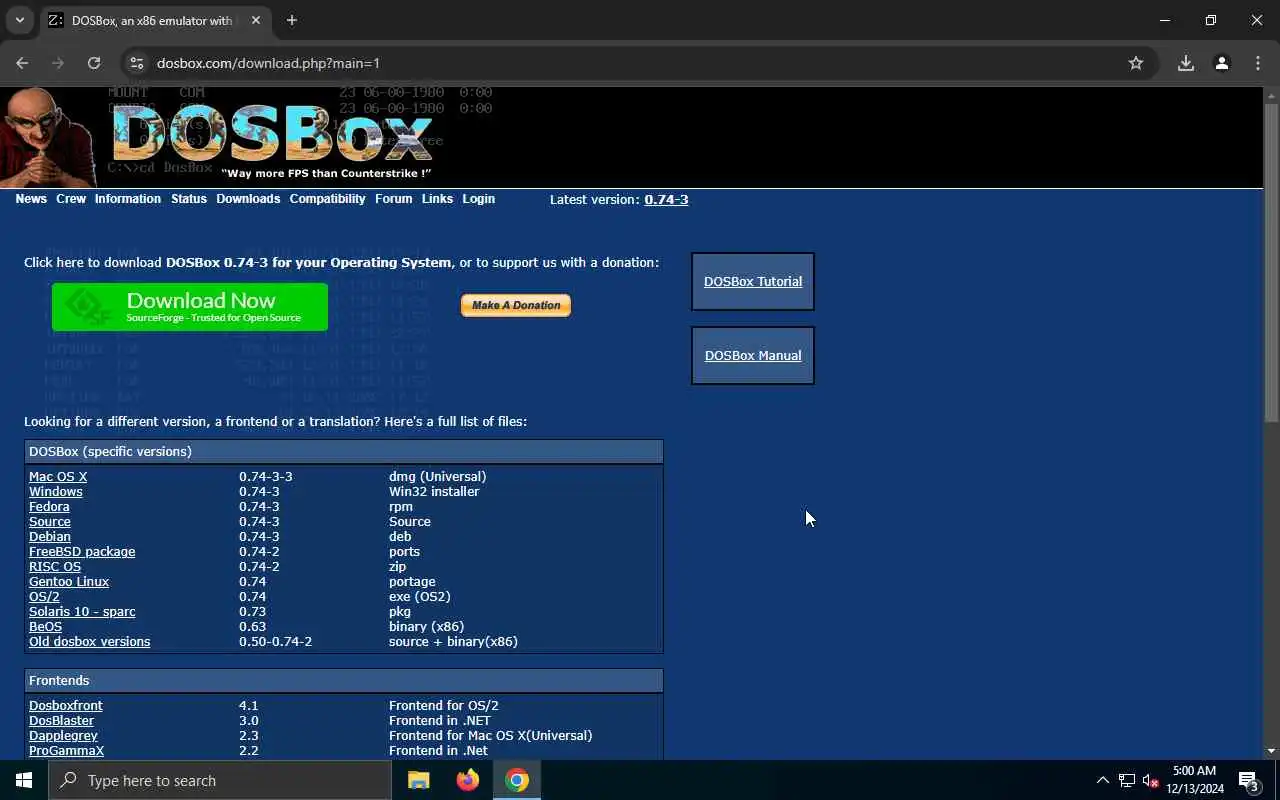Screen dimensions: 1280x800
Task: Open the tab search dropdown arrow
Action: click(19, 20)
